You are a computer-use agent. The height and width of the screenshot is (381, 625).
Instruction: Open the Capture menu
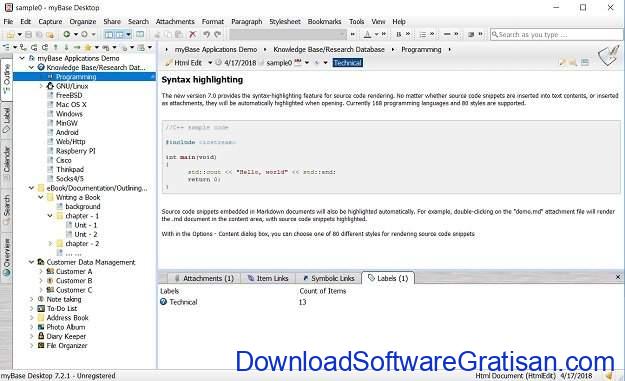[50, 22]
